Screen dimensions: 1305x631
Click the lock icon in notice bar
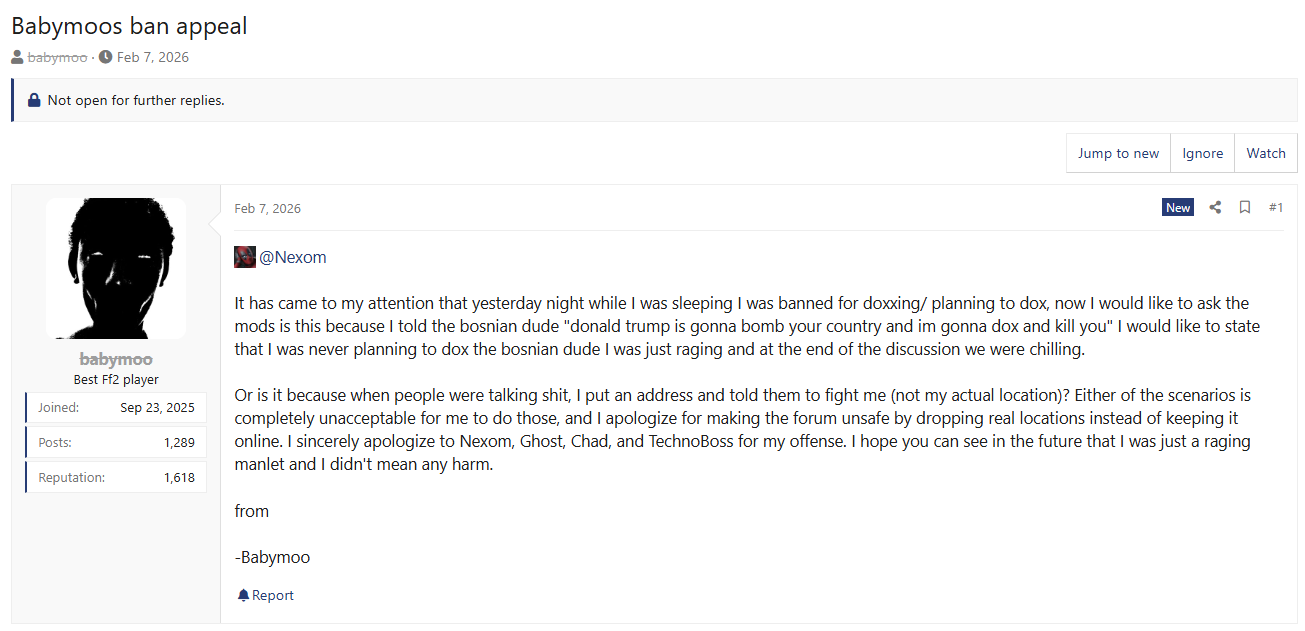coord(34,100)
